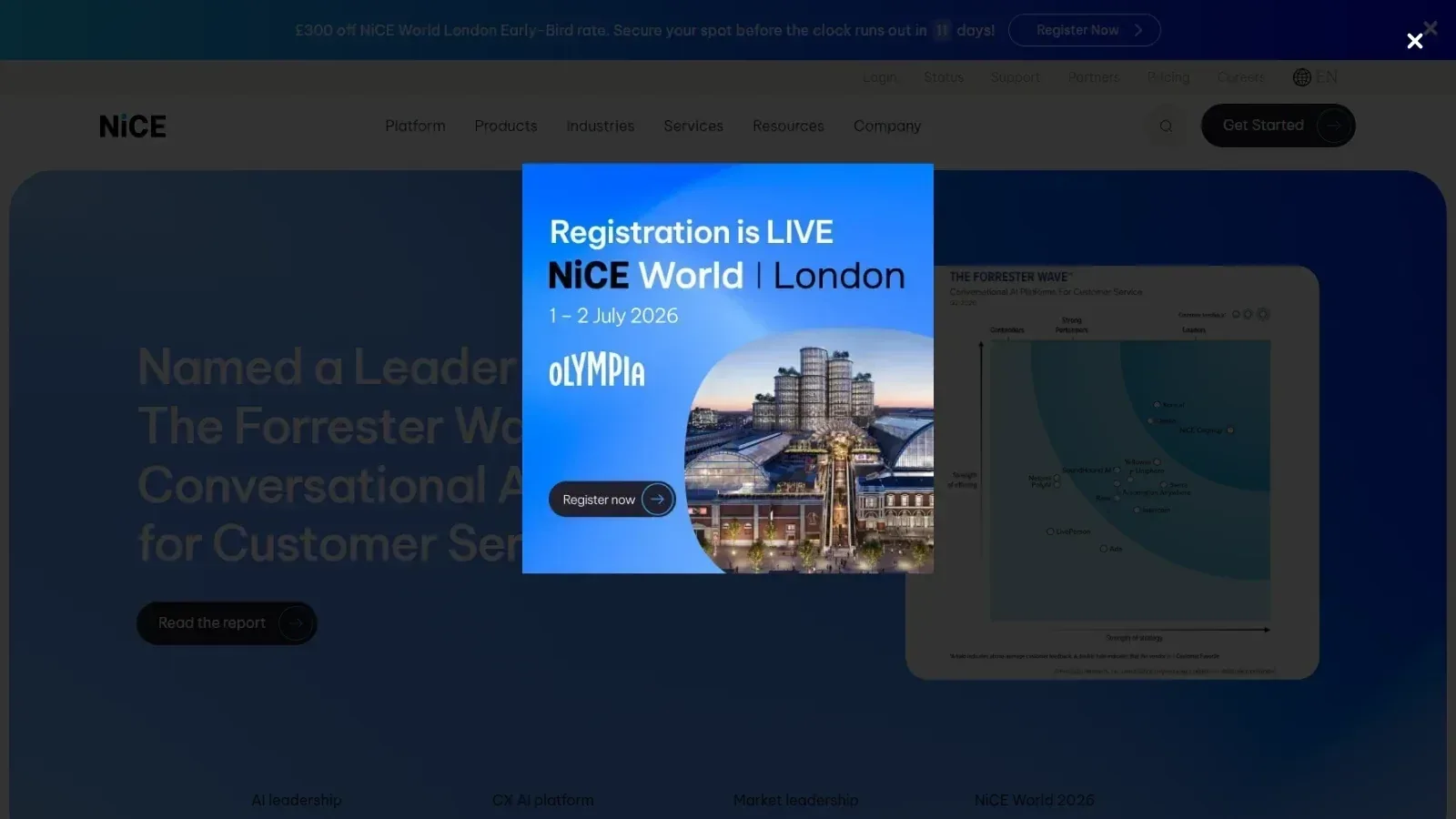
Task: Open the Status link
Action: 944,77
